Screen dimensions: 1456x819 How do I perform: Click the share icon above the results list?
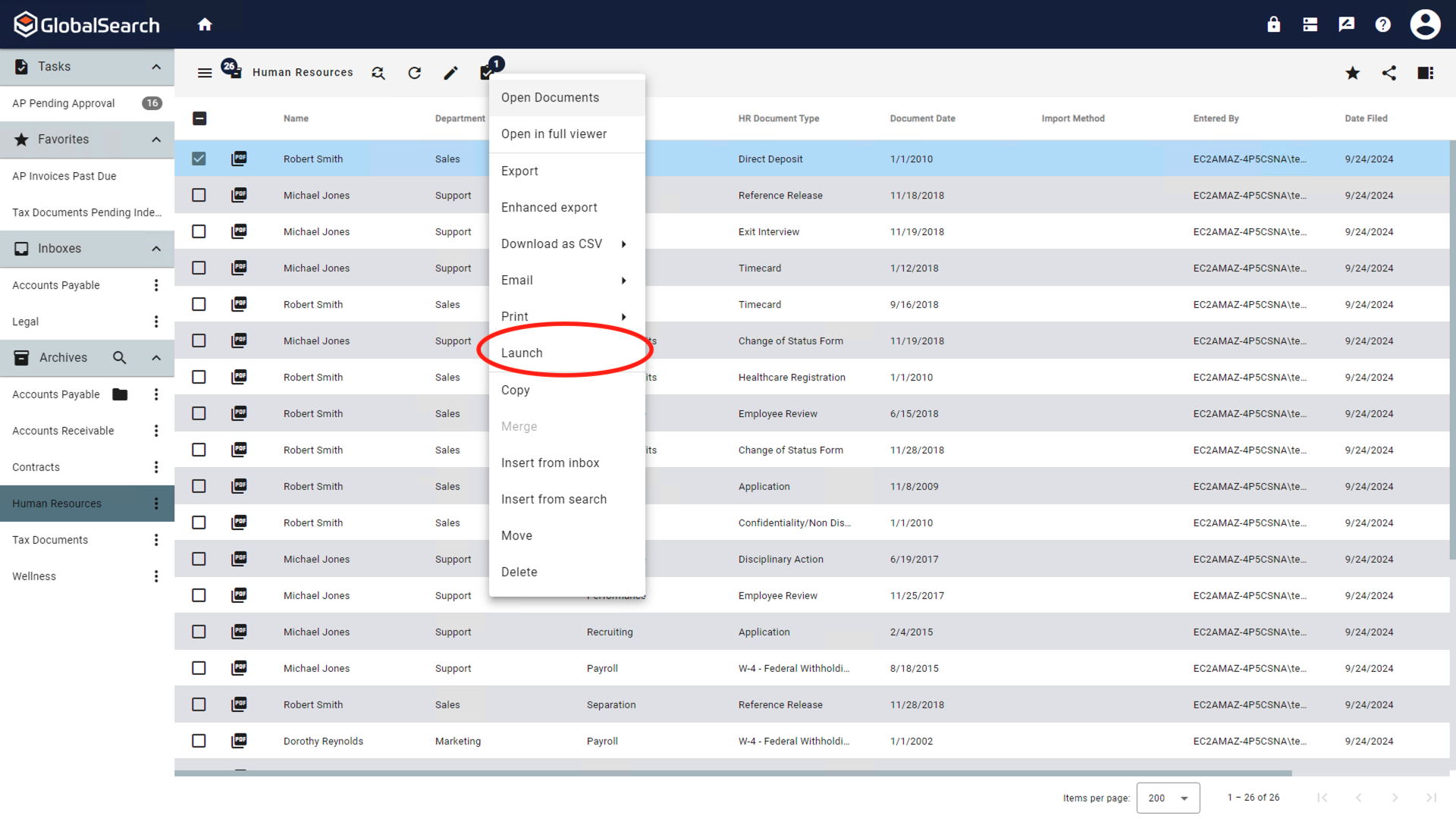[1389, 73]
